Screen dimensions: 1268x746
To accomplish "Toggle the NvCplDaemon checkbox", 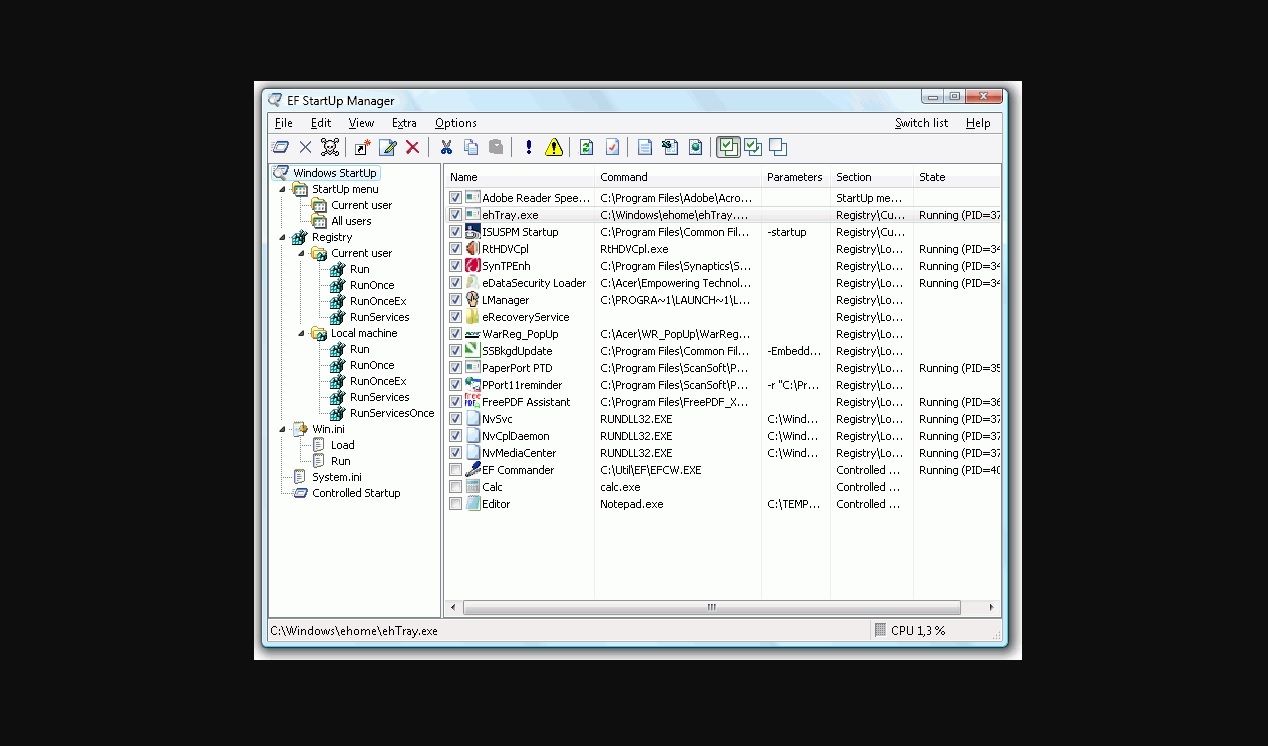I will pyautogui.click(x=456, y=436).
